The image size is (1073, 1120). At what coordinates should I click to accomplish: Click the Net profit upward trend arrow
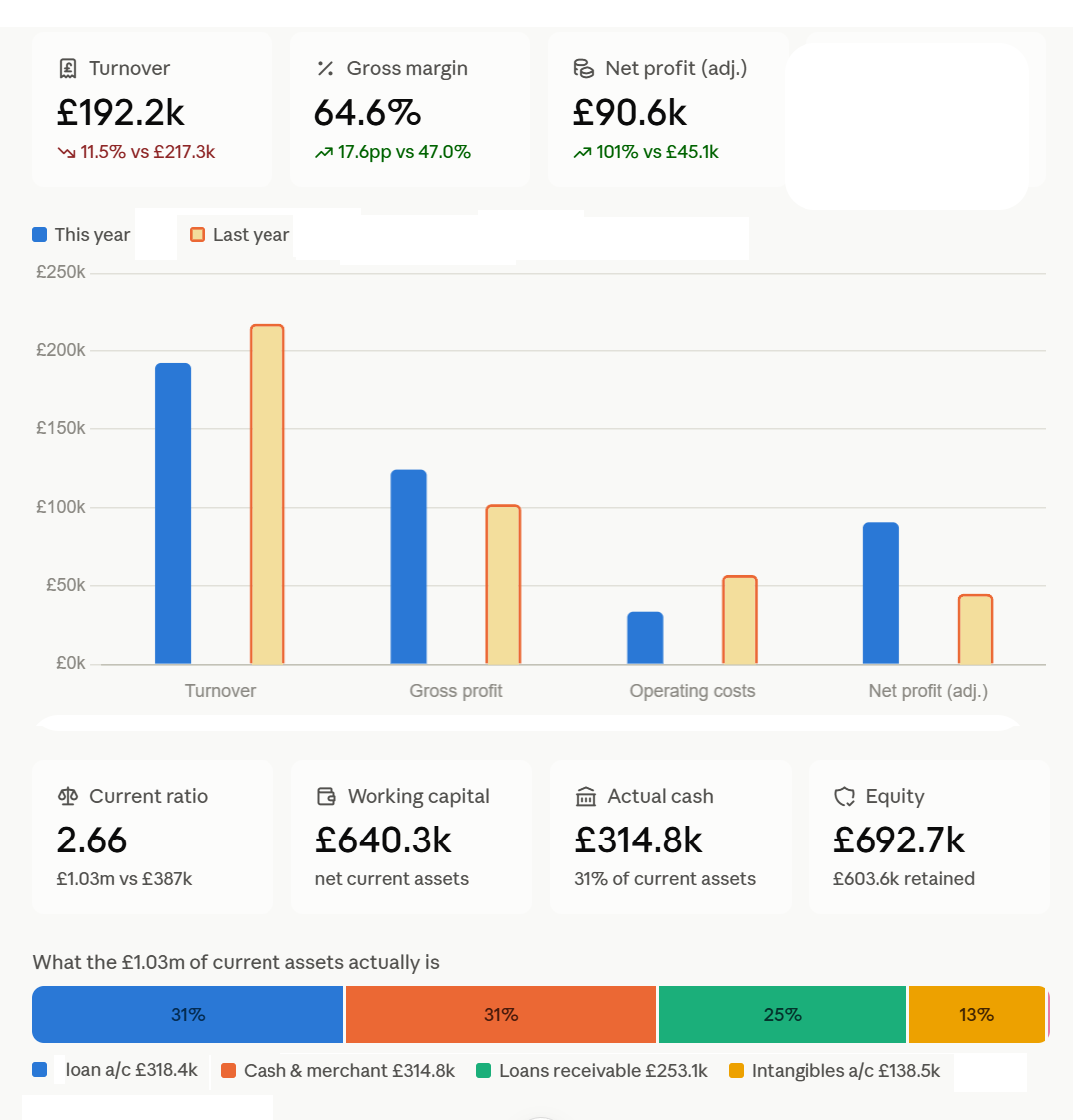pos(582,152)
